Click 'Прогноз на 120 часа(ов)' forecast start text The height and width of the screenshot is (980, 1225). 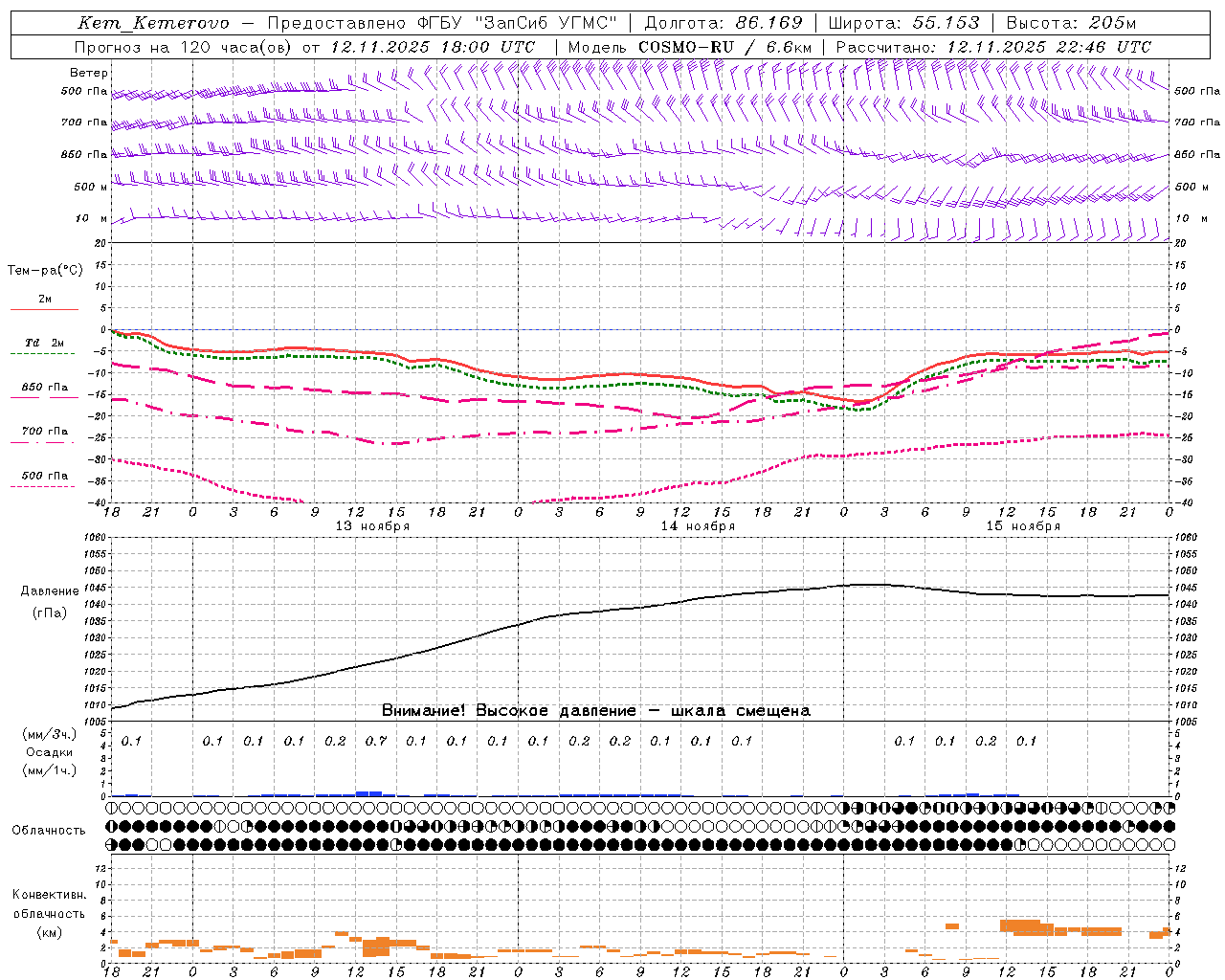click(184, 47)
